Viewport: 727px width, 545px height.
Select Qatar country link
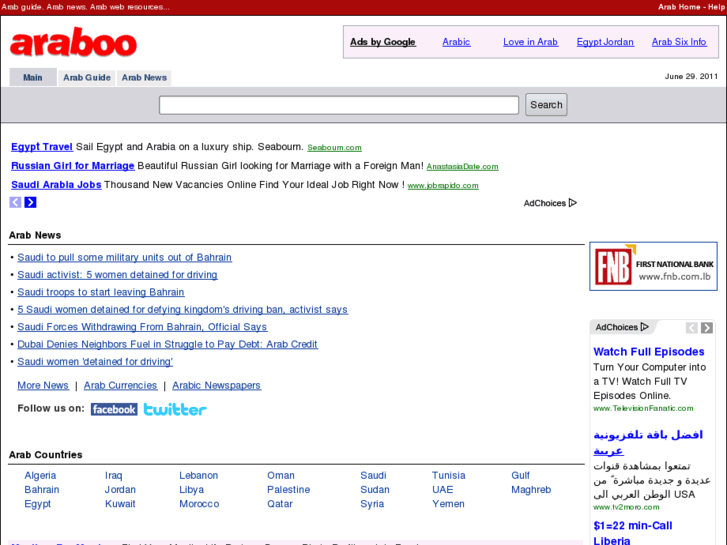point(280,504)
